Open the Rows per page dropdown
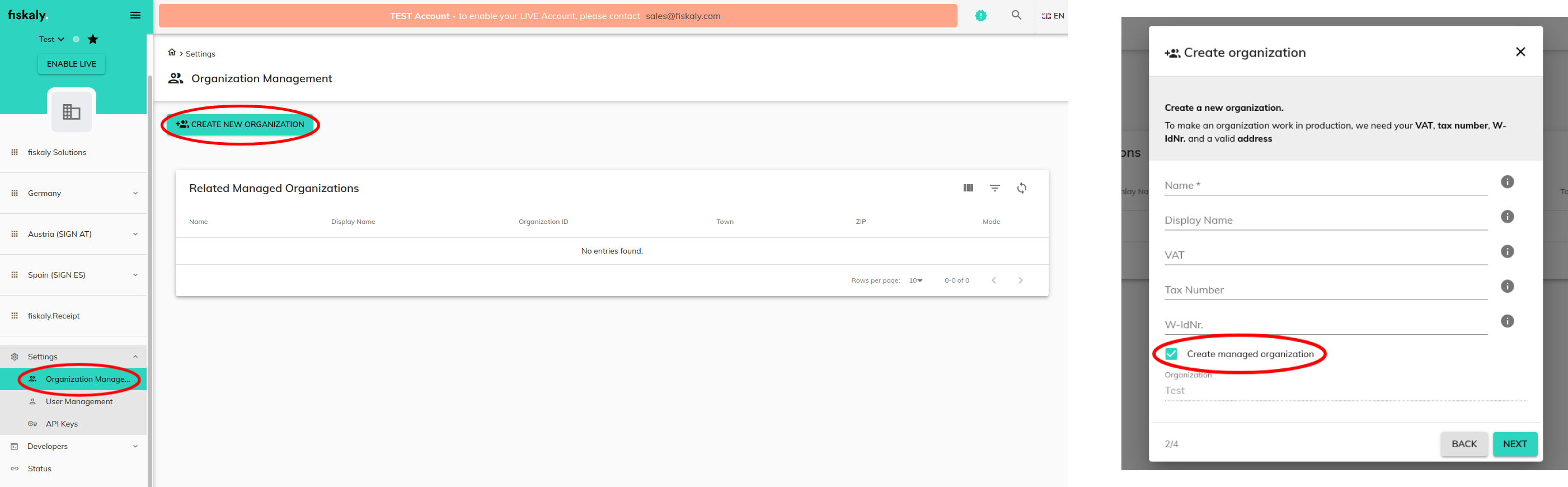Image resolution: width=1568 pixels, height=487 pixels. [916, 280]
